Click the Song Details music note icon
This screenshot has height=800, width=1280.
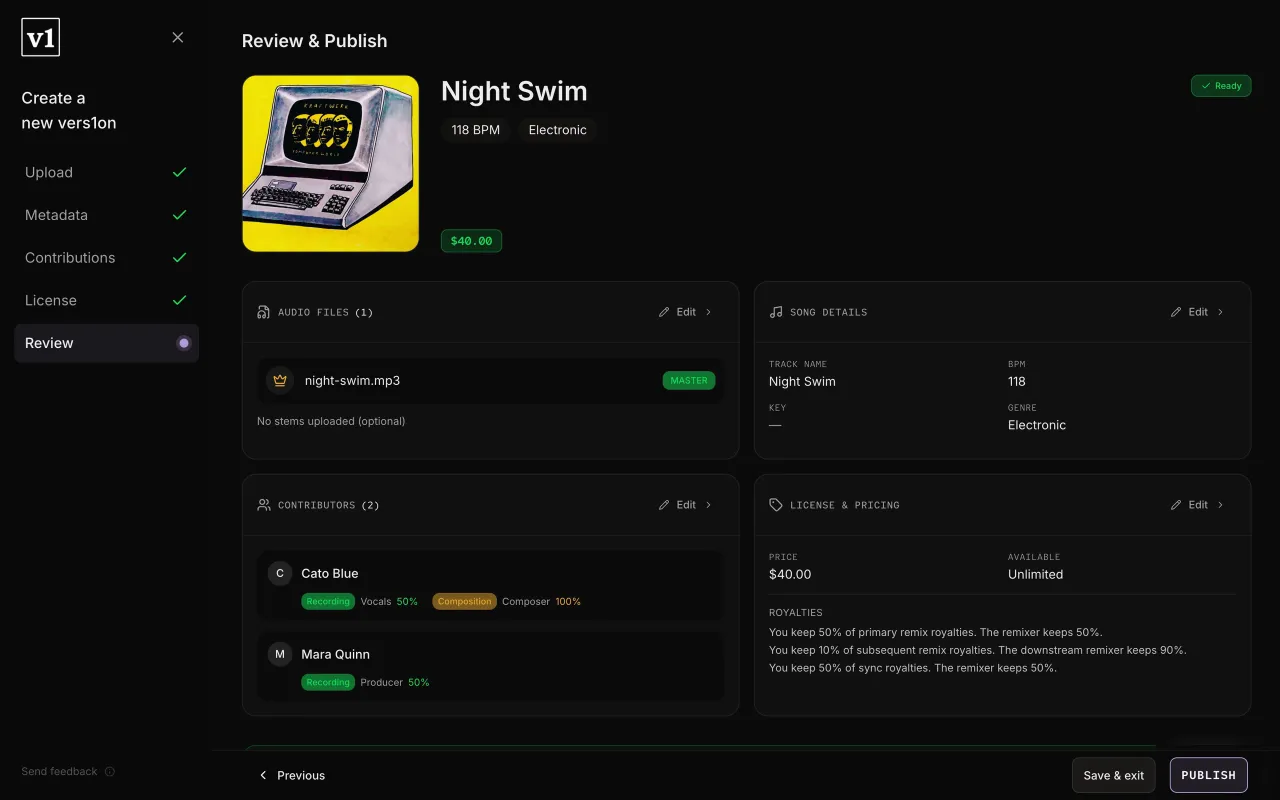(x=776, y=312)
